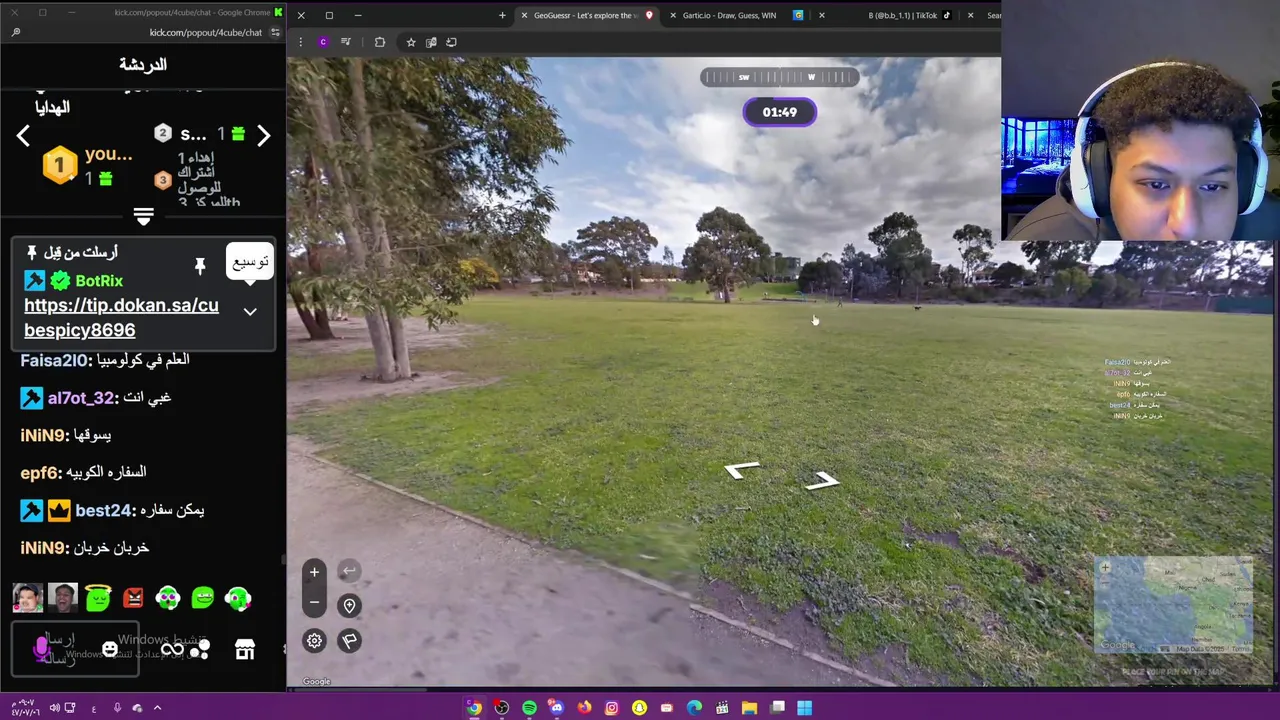The height and width of the screenshot is (720, 1280).
Task: Send the first face photo emote
Action: point(28,598)
